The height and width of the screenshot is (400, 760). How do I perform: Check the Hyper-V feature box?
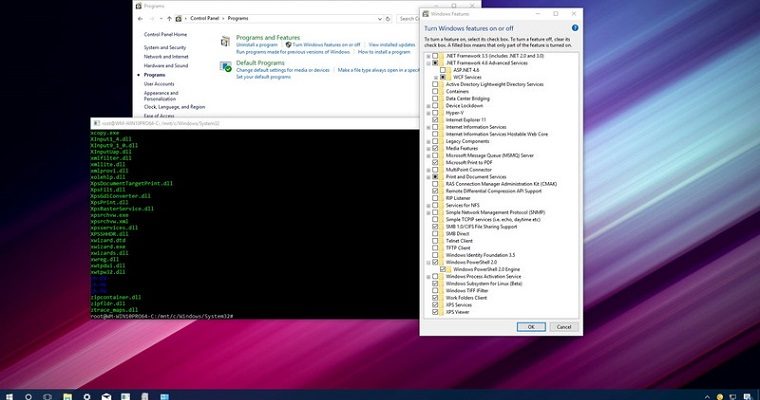tap(435, 112)
